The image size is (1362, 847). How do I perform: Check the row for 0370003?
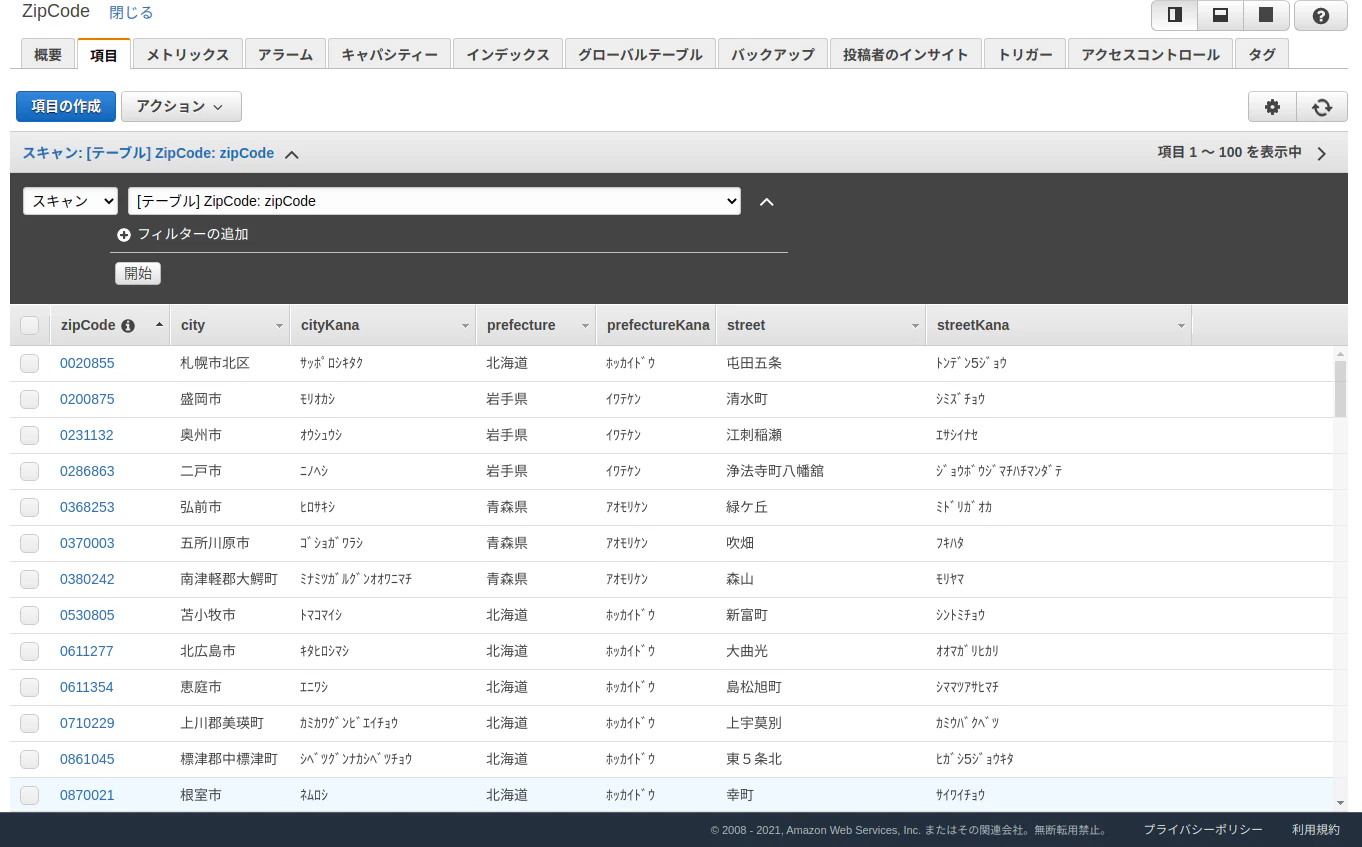click(29, 543)
